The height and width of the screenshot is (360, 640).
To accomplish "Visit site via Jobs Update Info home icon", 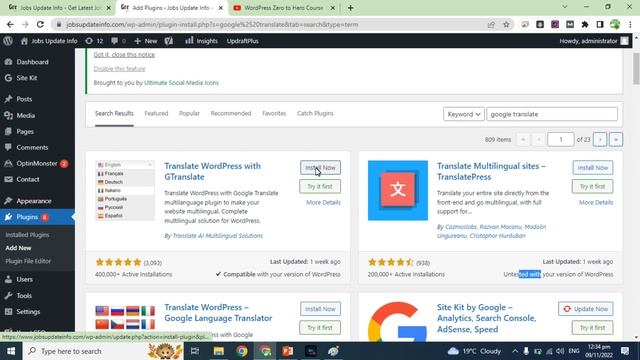I will pyautogui.click(x=49, y=41).
